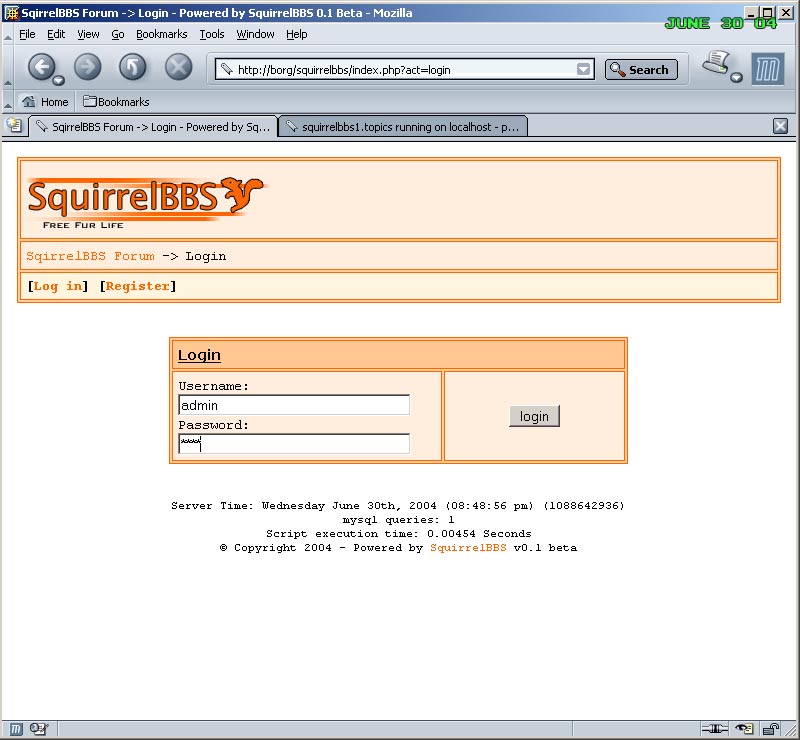Submit the form with the login button

[x=534, y=416]
